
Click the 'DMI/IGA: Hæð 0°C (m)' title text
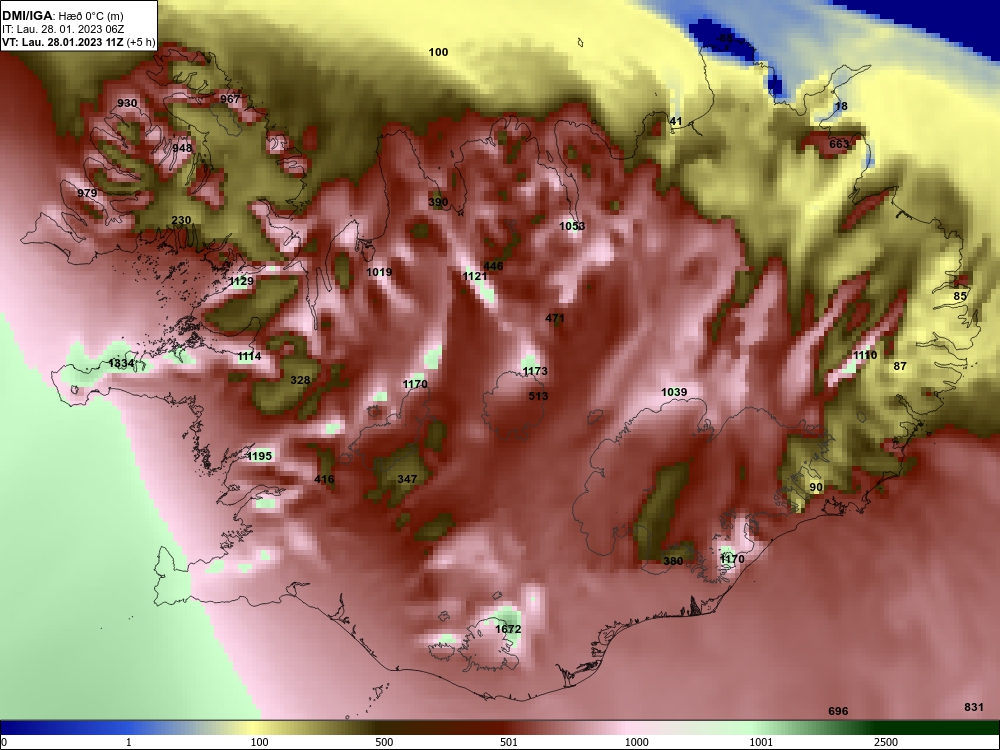[63, 16]
